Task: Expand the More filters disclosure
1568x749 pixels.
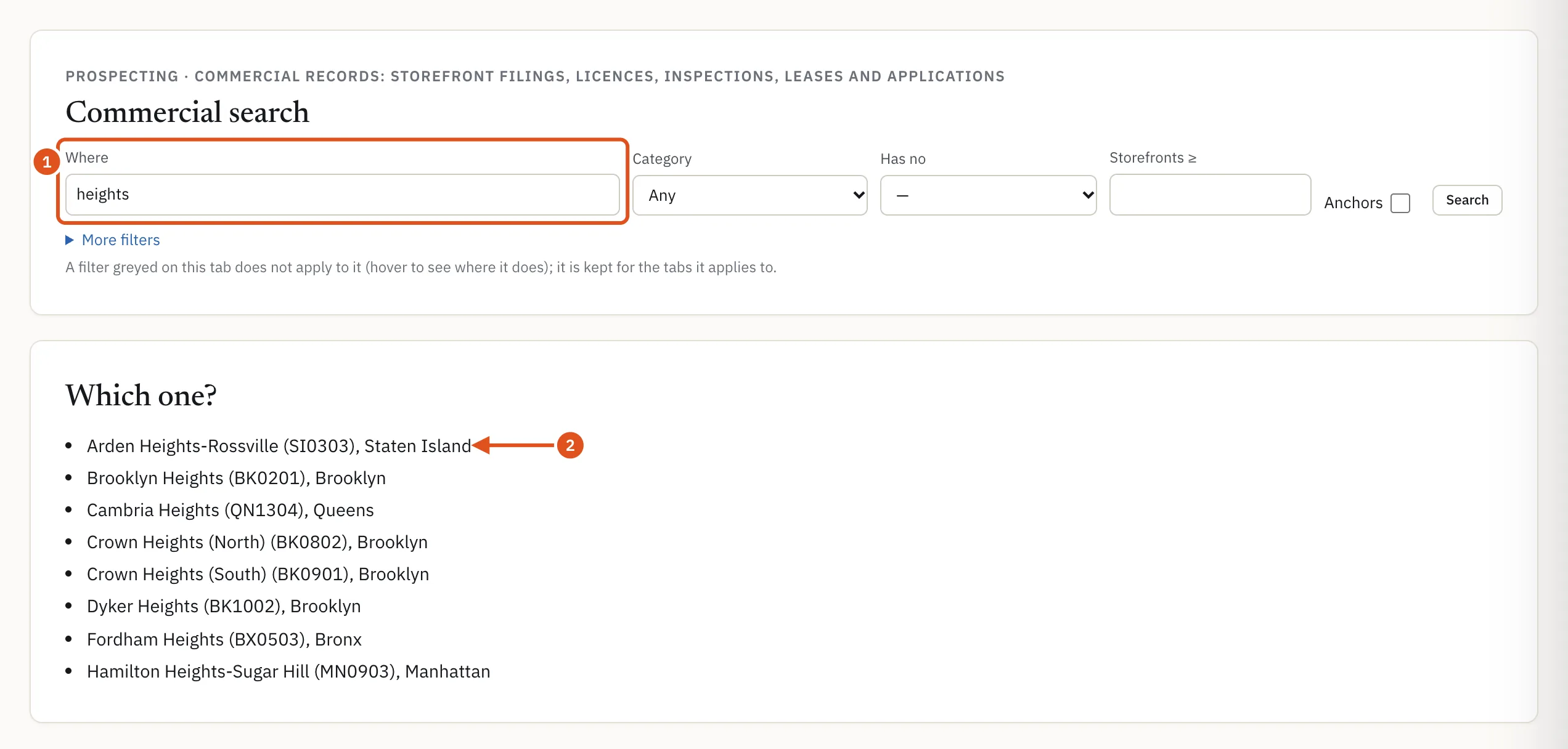Action: click(113, 240)
